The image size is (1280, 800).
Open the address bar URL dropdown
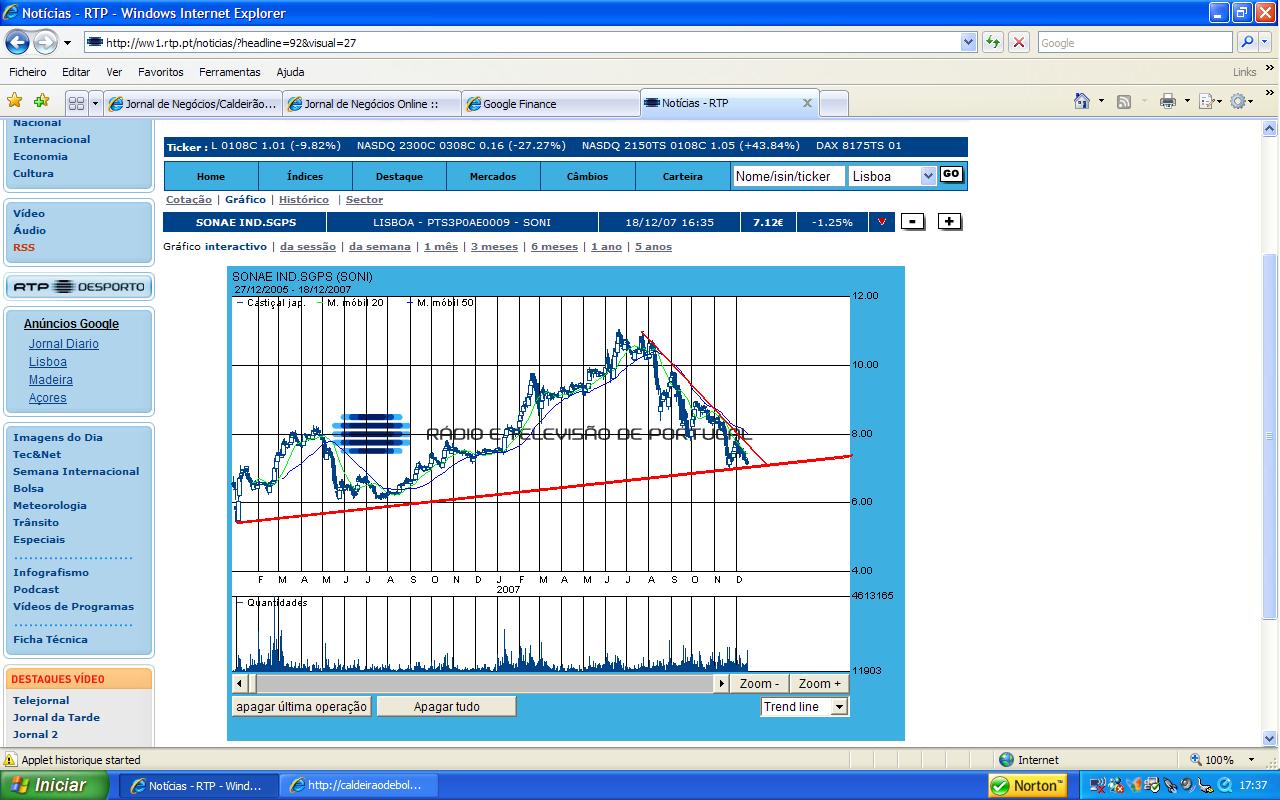968,42
